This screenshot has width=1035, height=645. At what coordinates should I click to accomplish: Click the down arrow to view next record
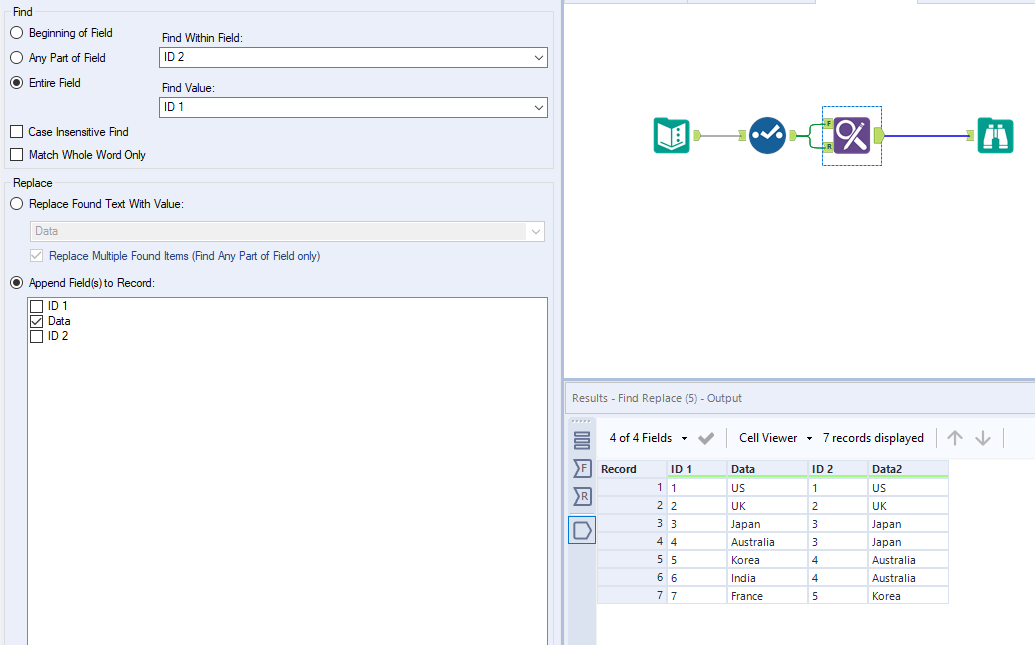point(983,437)
